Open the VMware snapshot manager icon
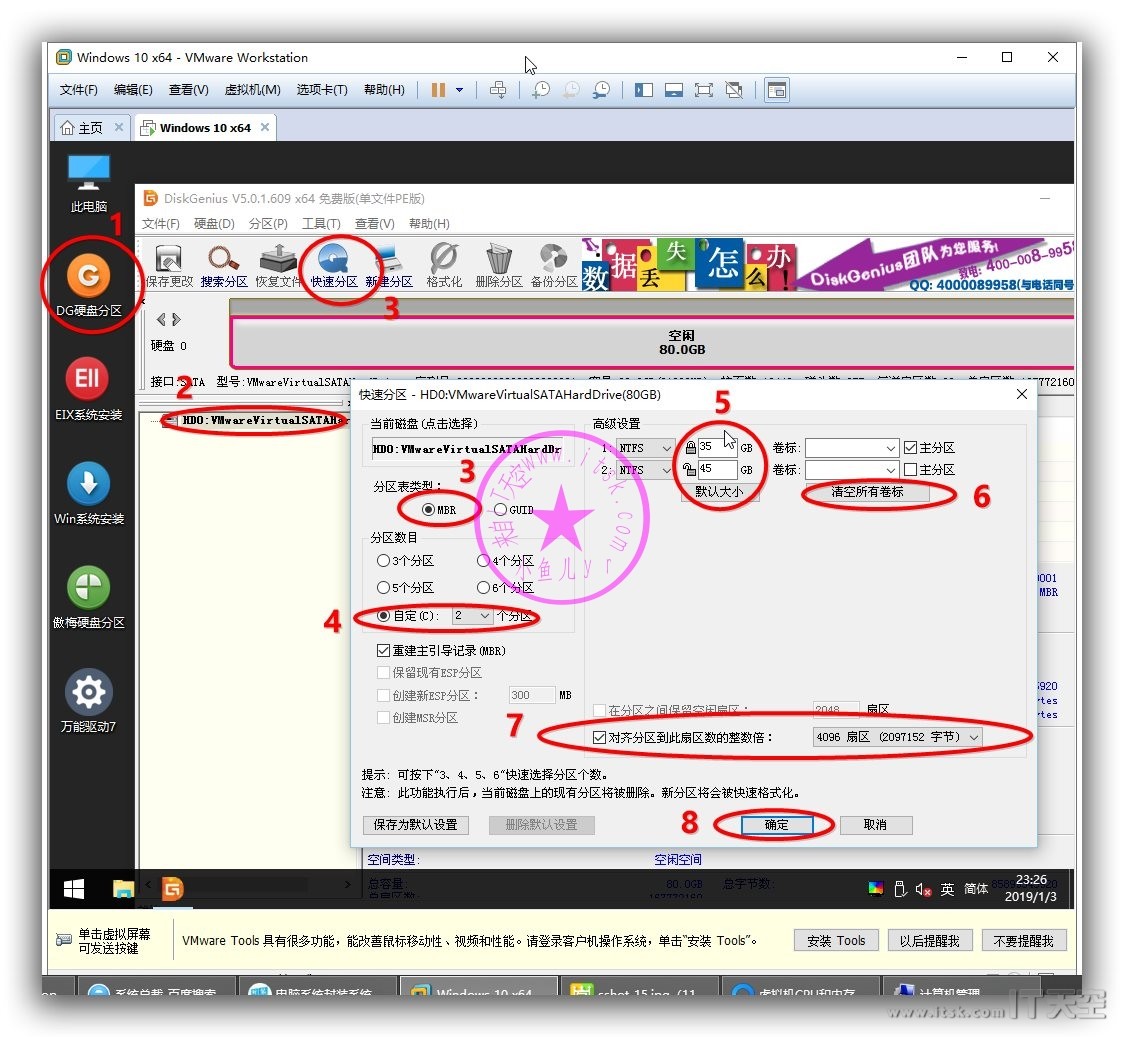The height and width of the screenshot is (1037, 1124). pos(601,90)
